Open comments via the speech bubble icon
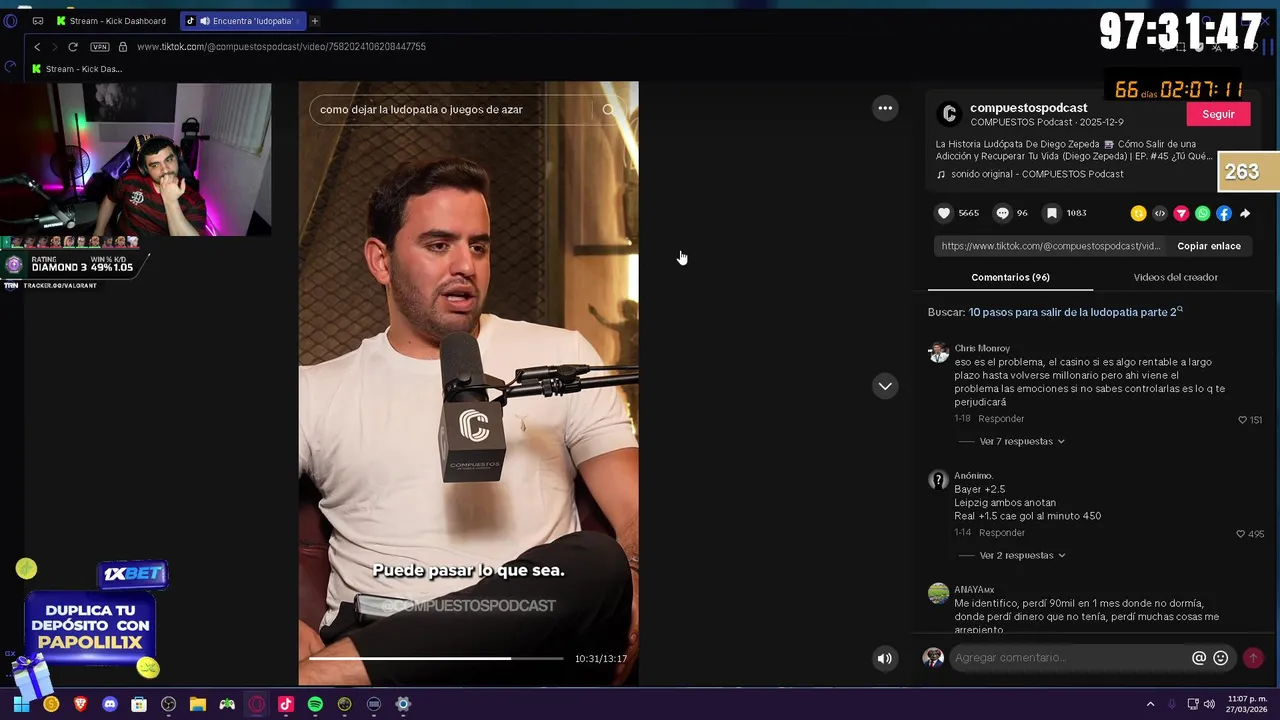This screenshot has width=1280, height=720. click(1002, 213)
